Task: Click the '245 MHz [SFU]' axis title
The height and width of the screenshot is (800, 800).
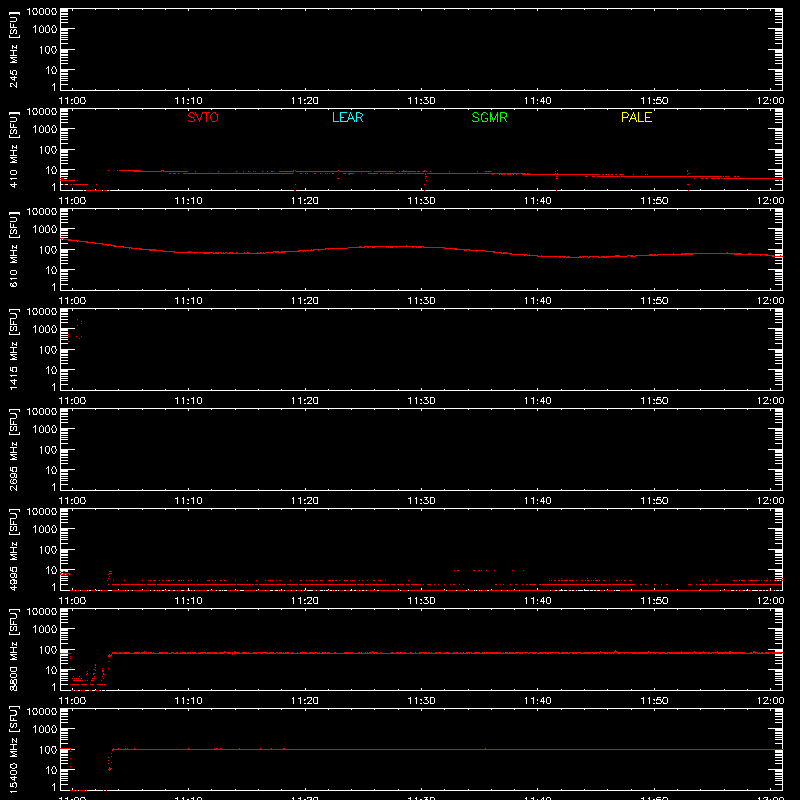Action: click(14, 49)
